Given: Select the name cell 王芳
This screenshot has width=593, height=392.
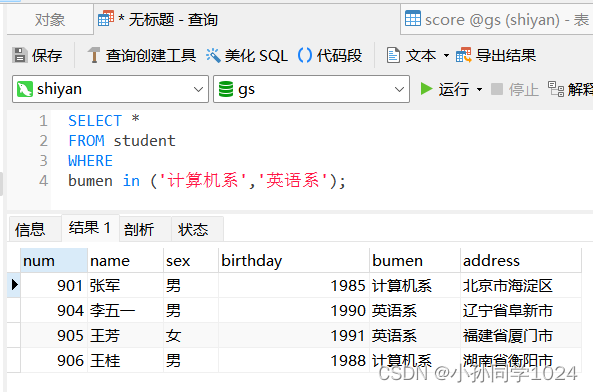Looking at the screenshot, I should pyautogui.click(x=126, y=335).
